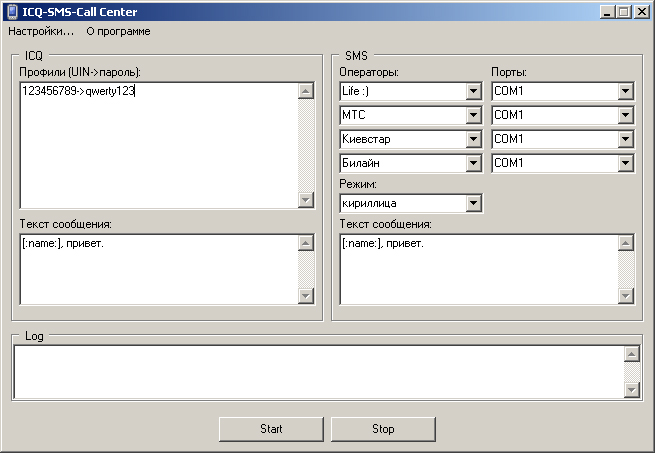
Task: Click the app icon in the title bar
Action: pos(13,12)
